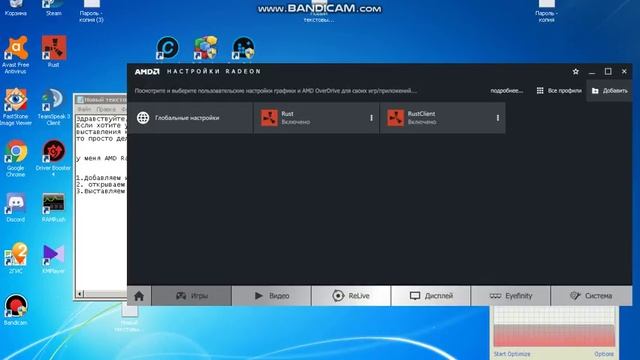Minimize the Radeon Settings window

coord(592,72)
